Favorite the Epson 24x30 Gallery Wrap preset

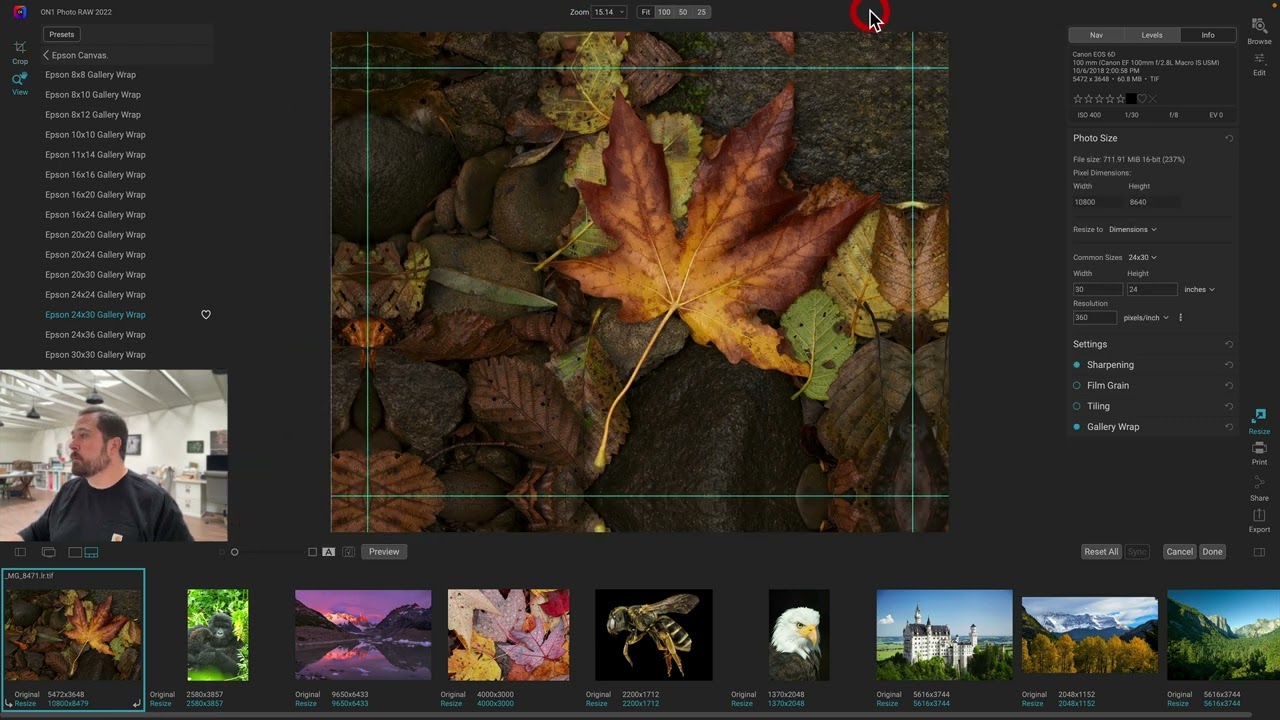tap(206, 315)
